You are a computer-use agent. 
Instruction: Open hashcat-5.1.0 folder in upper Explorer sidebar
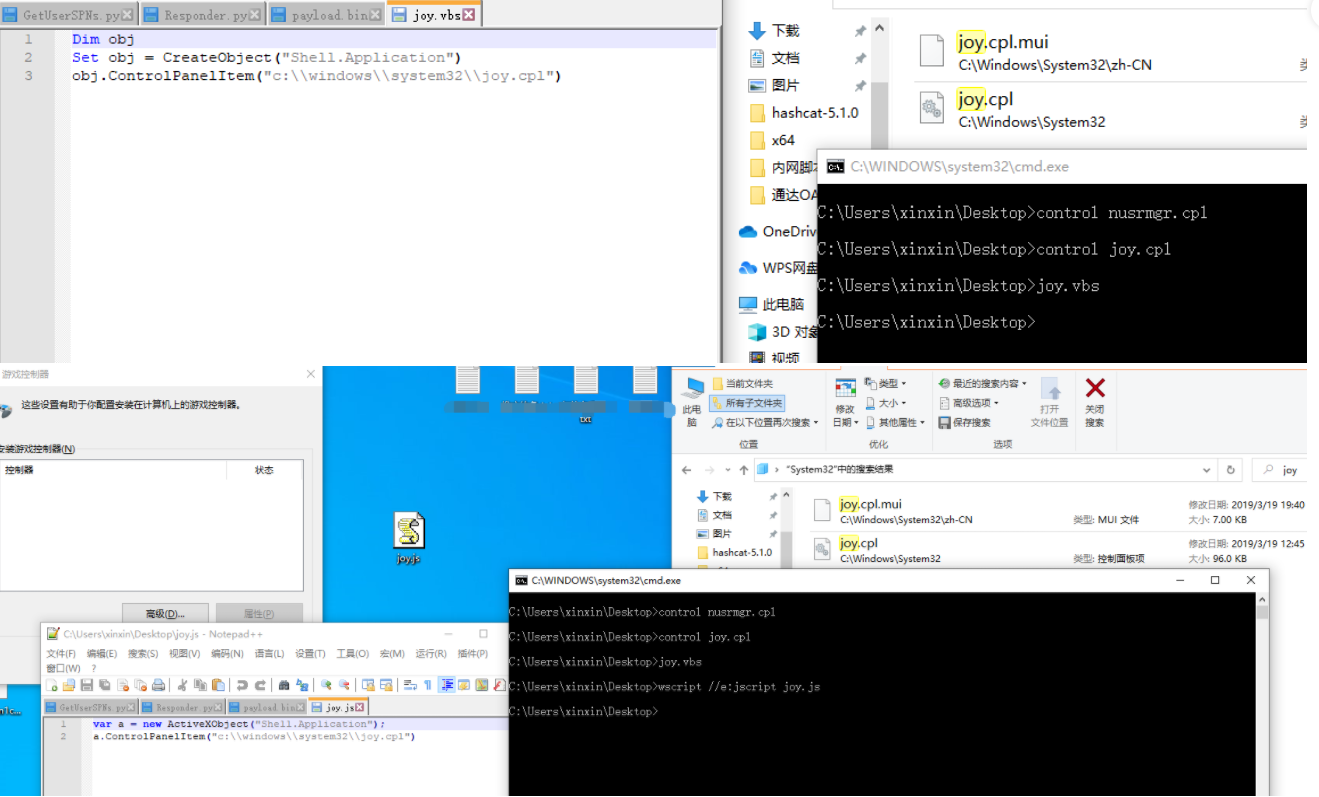(805, 113)
